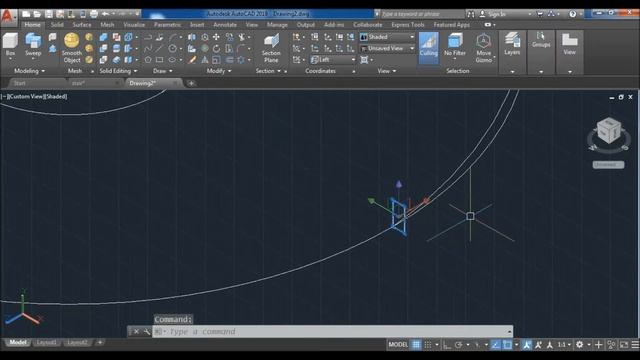640x360 pixels.
Task: Close the command line with X button
Action: click(x=136, y=332)
